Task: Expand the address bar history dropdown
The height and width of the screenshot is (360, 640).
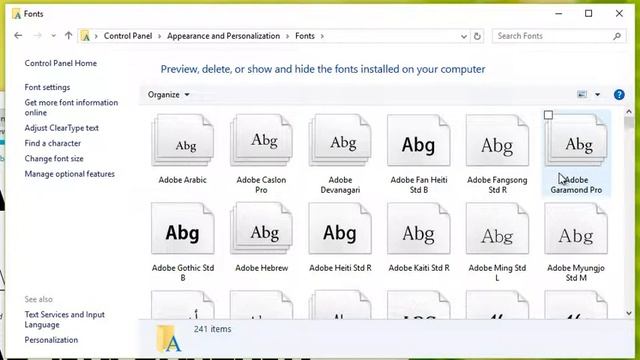Action: [x=463, y=36]
